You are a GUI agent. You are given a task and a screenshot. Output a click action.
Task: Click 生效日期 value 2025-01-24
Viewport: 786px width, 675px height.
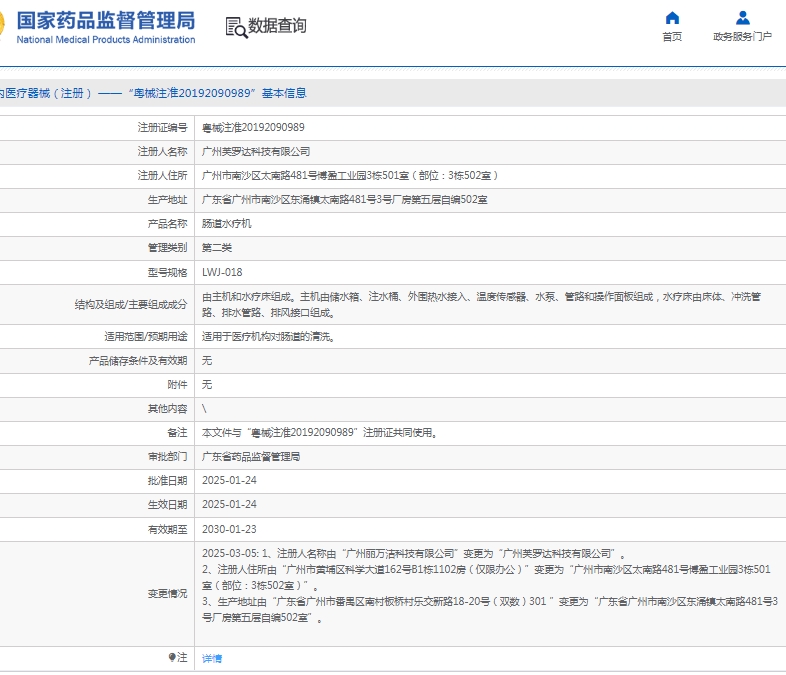[229, 505]
